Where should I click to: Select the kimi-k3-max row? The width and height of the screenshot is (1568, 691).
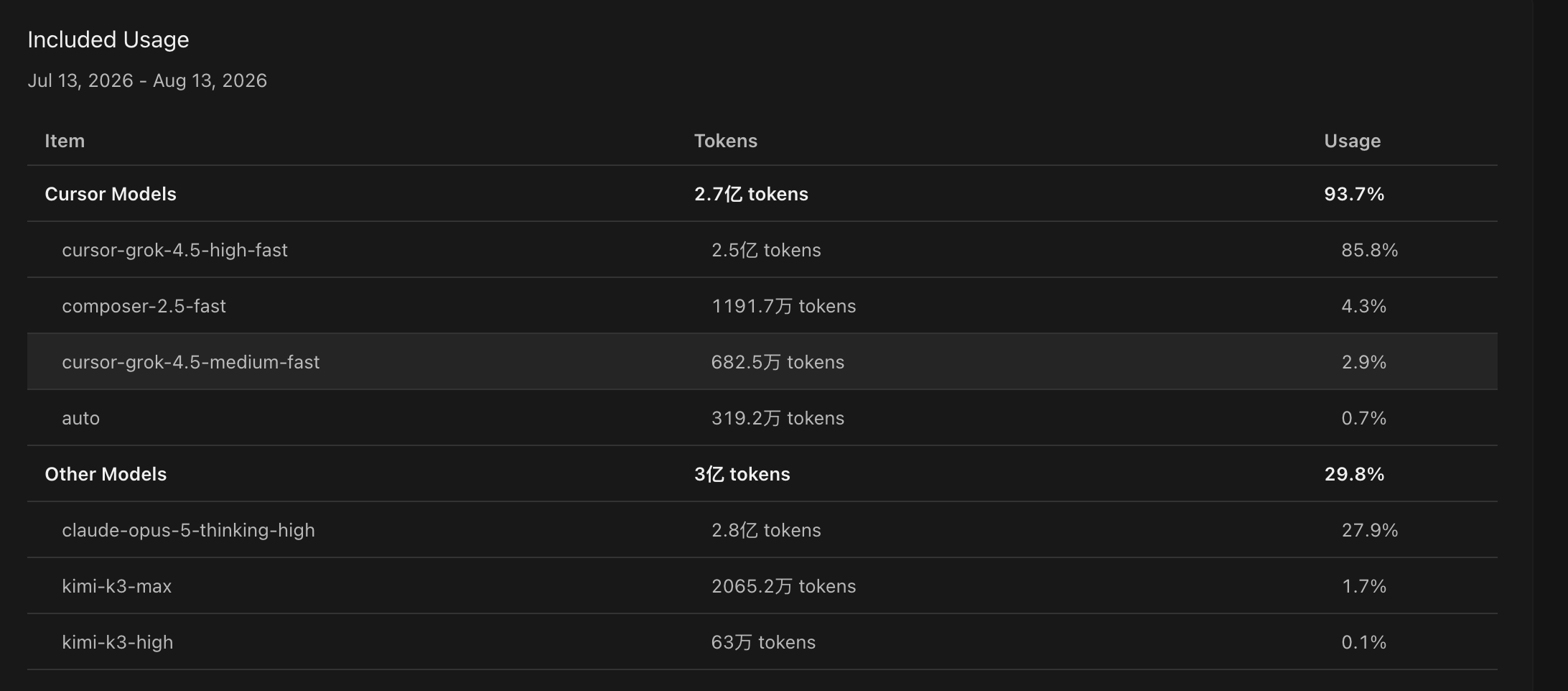click(x=762, y=586)
